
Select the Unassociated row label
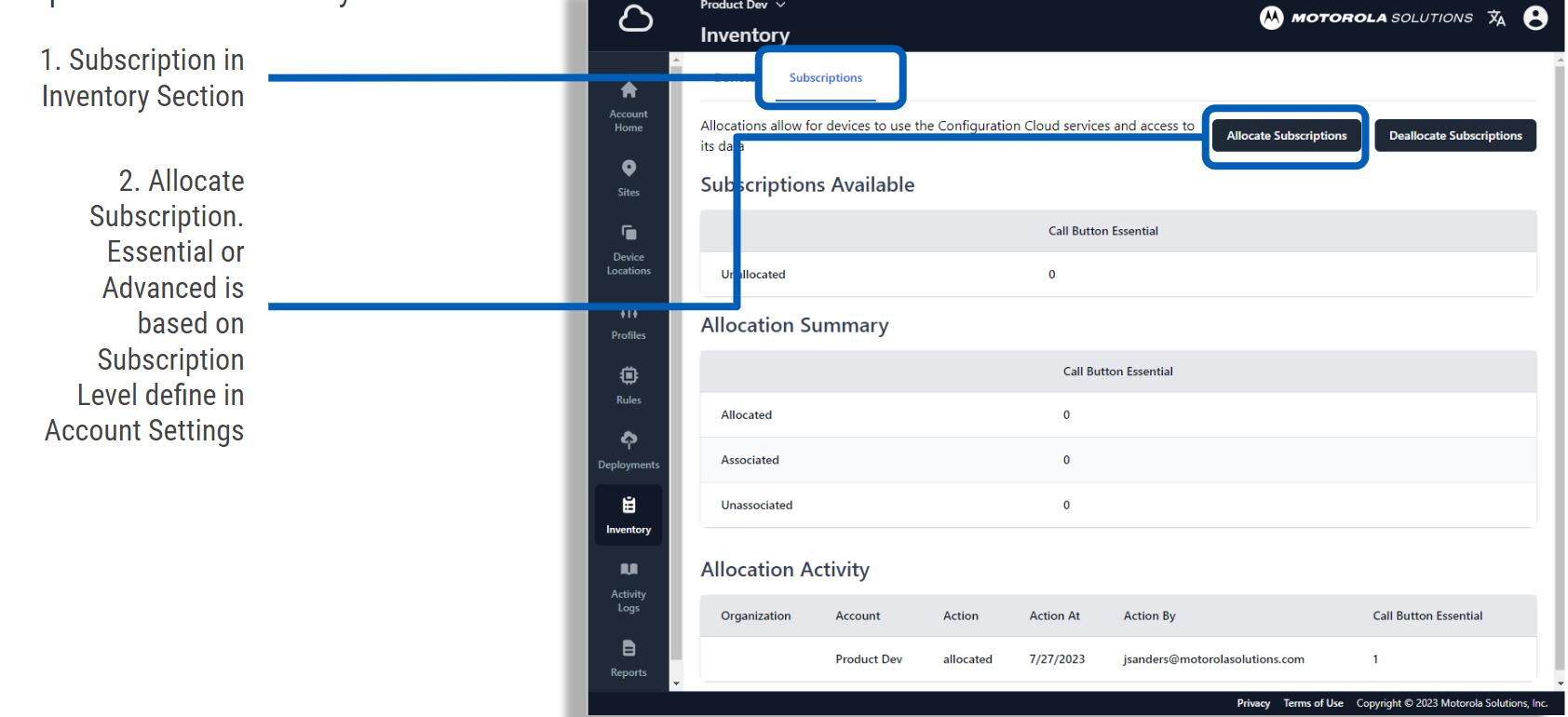[x=756, y=506]
